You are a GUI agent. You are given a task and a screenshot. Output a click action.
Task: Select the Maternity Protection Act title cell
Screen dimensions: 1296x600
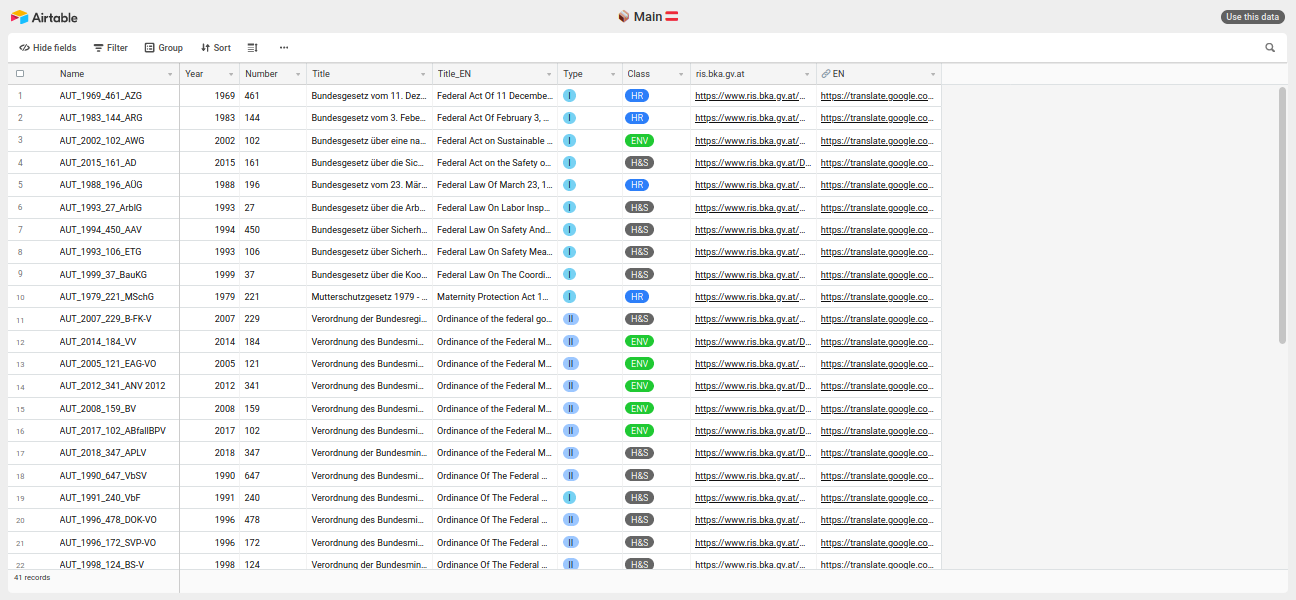495,297
